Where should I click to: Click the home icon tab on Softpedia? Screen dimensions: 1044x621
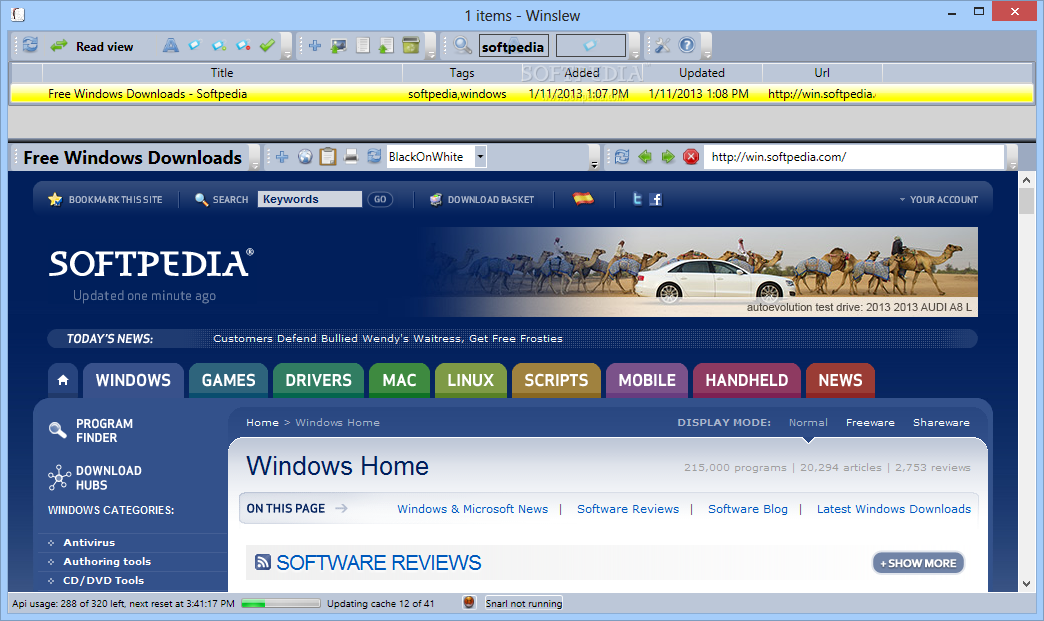[x=63, y=380]
